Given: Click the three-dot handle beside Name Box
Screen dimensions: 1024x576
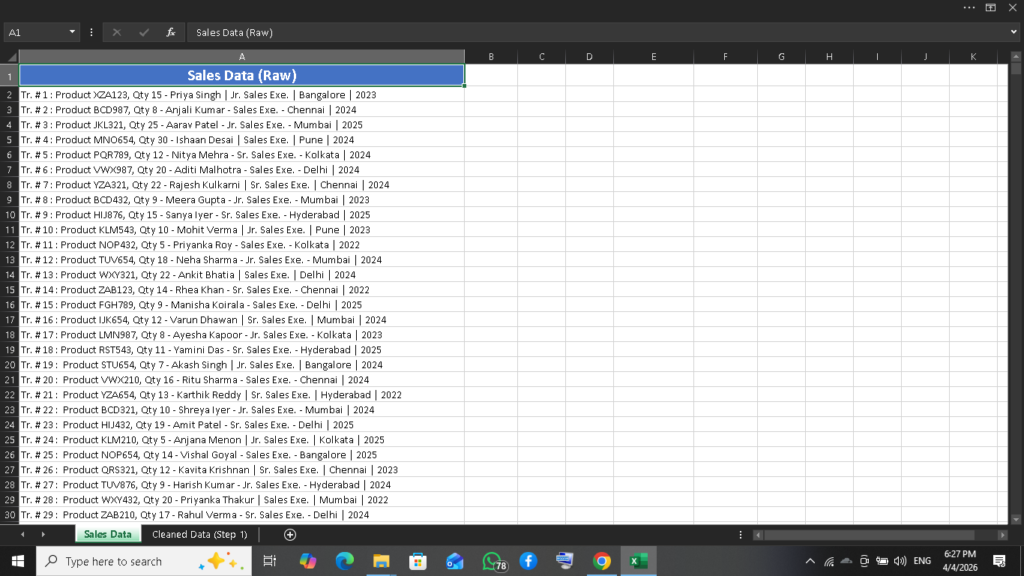Looking at the screenshot, I should tap(91, 32).
